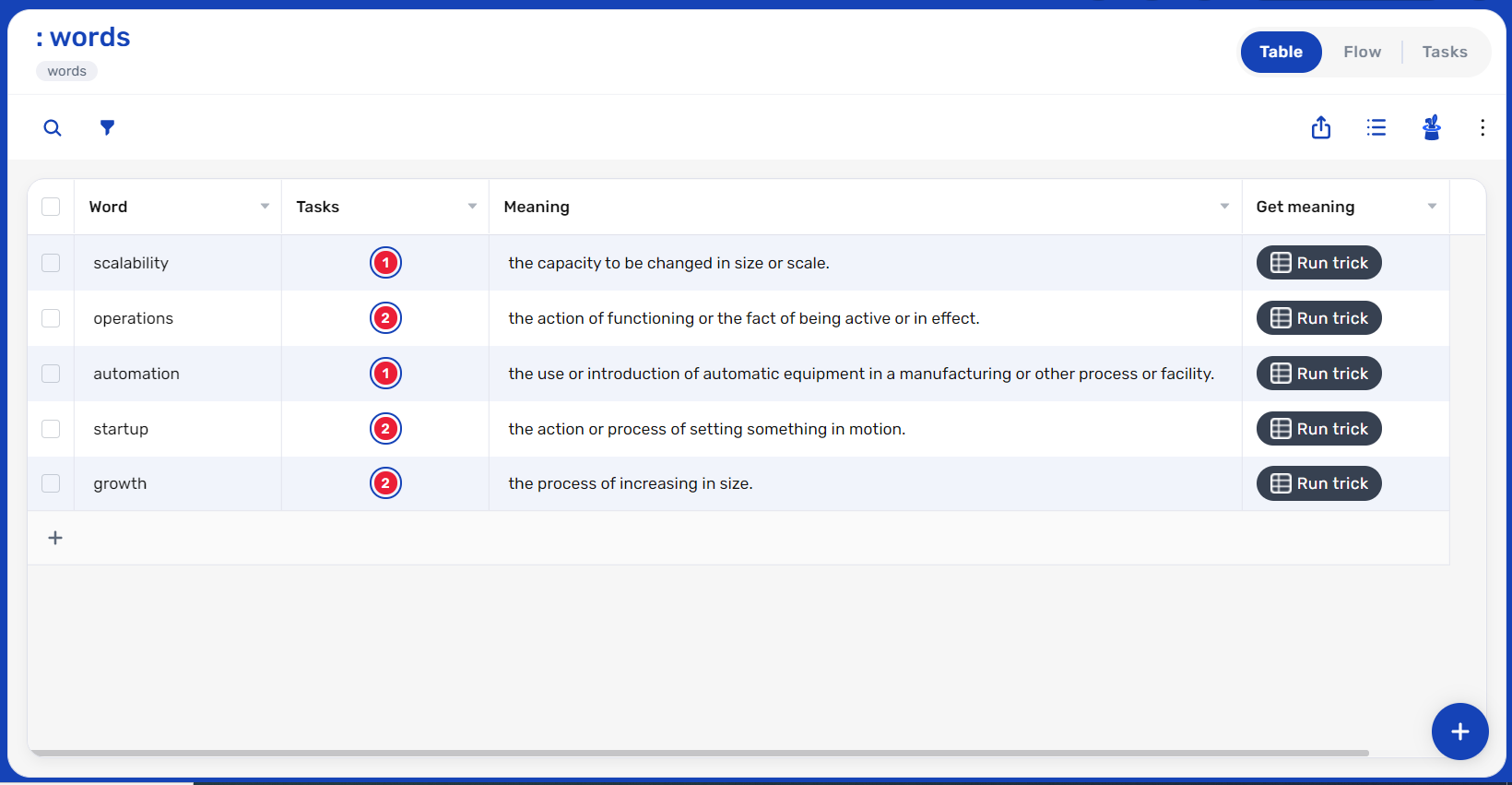Click the blue floating add button
The image size is (1512, 785).
coord(1460,731)
